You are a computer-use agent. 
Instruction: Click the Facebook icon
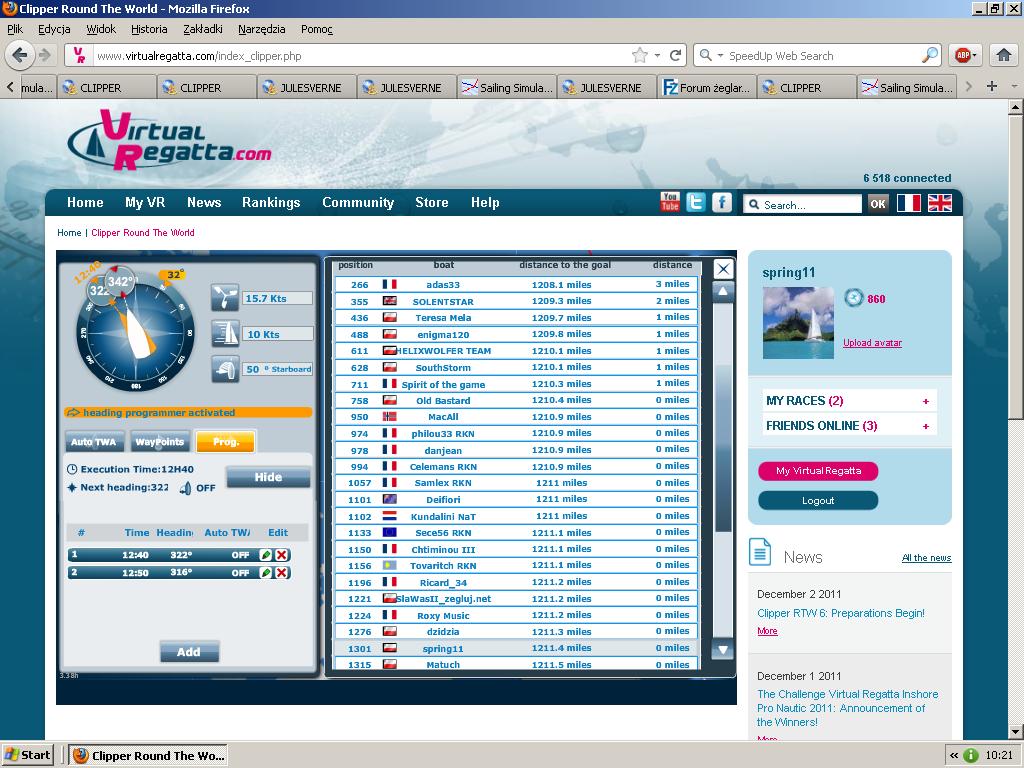click(x=722, y=202)
